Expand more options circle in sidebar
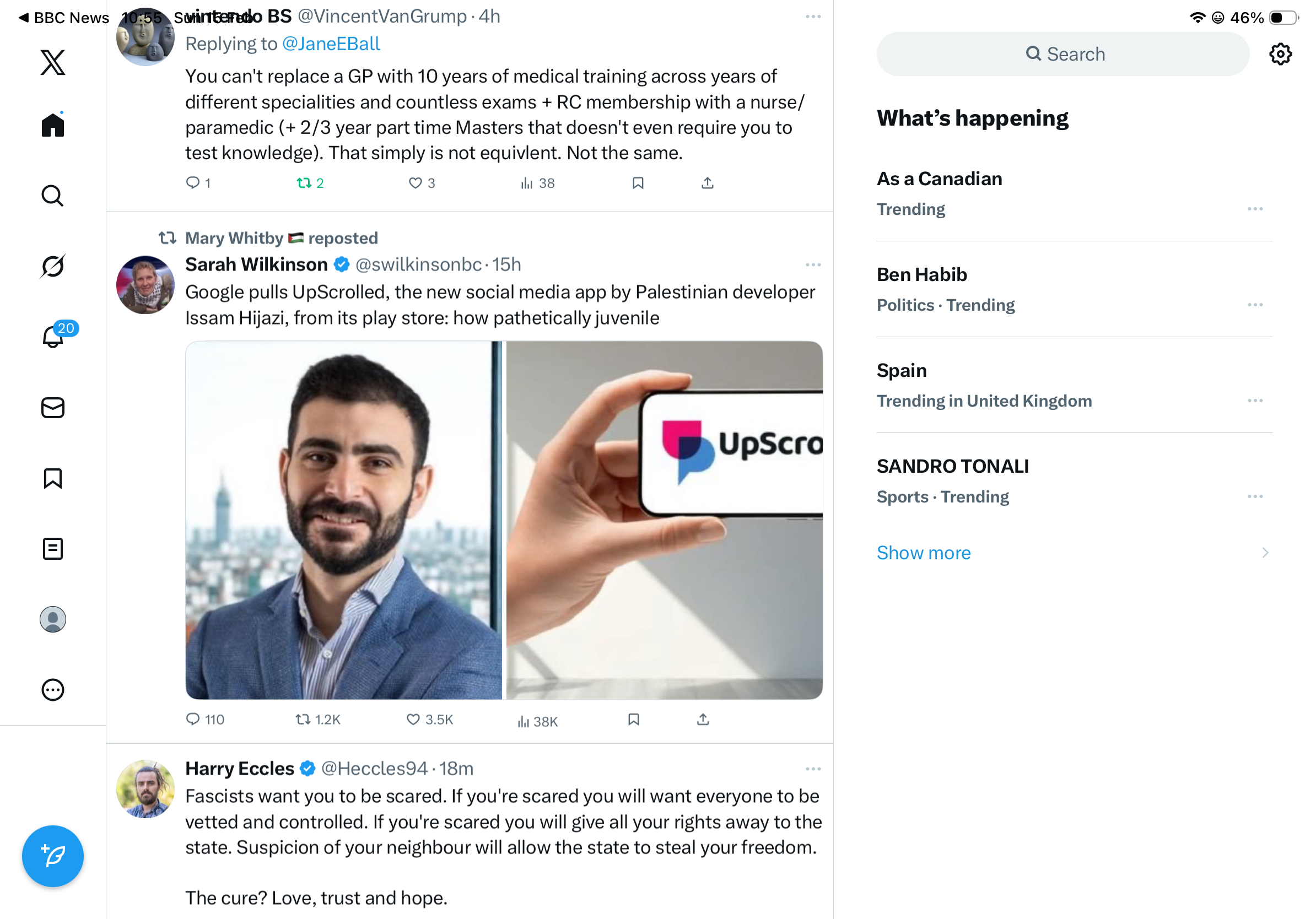The height and width of the screenshot is (919, 1316). [x=53, y=689]
